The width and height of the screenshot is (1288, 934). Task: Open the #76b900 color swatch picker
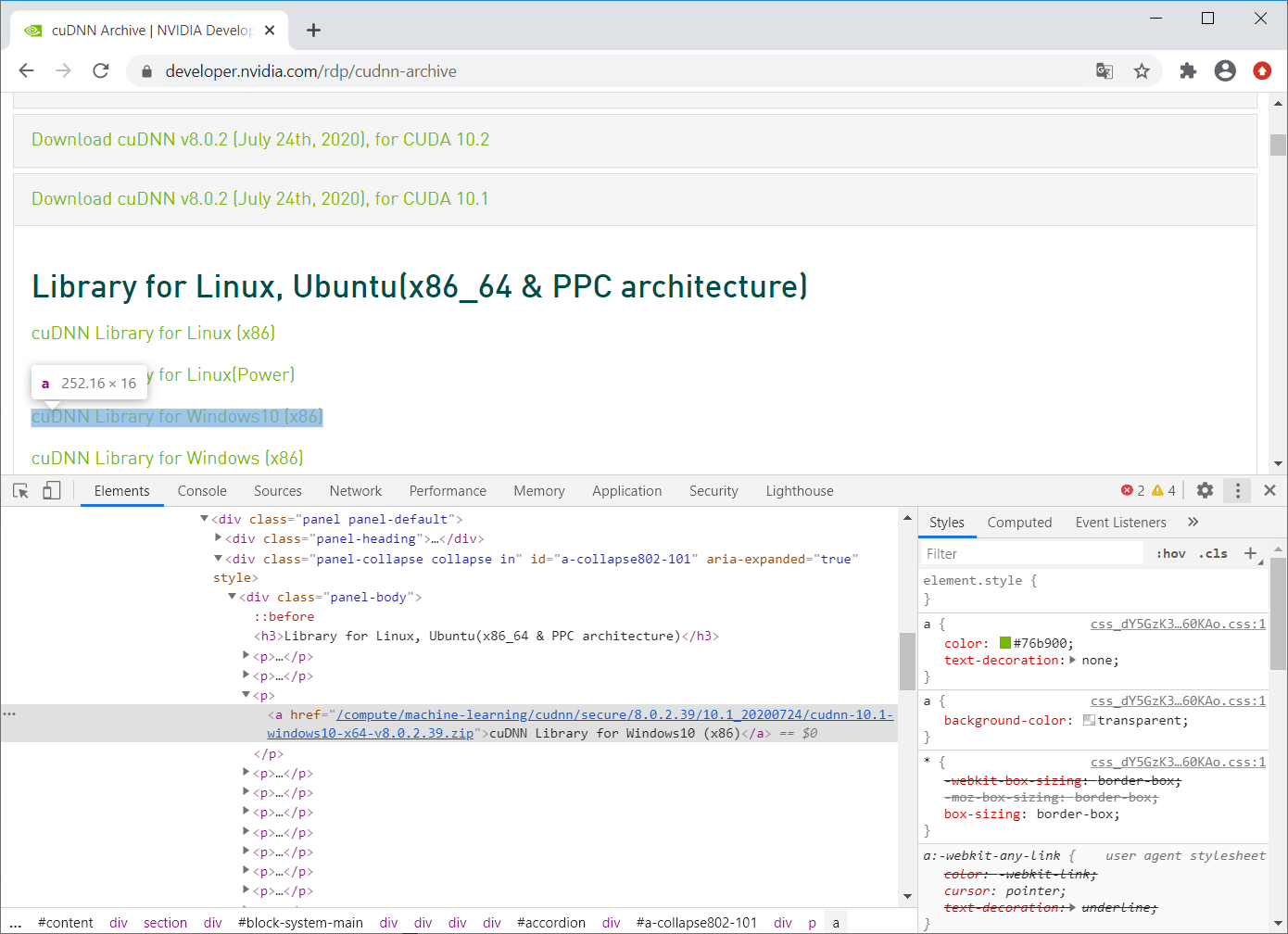click(x=1005, y=643)
